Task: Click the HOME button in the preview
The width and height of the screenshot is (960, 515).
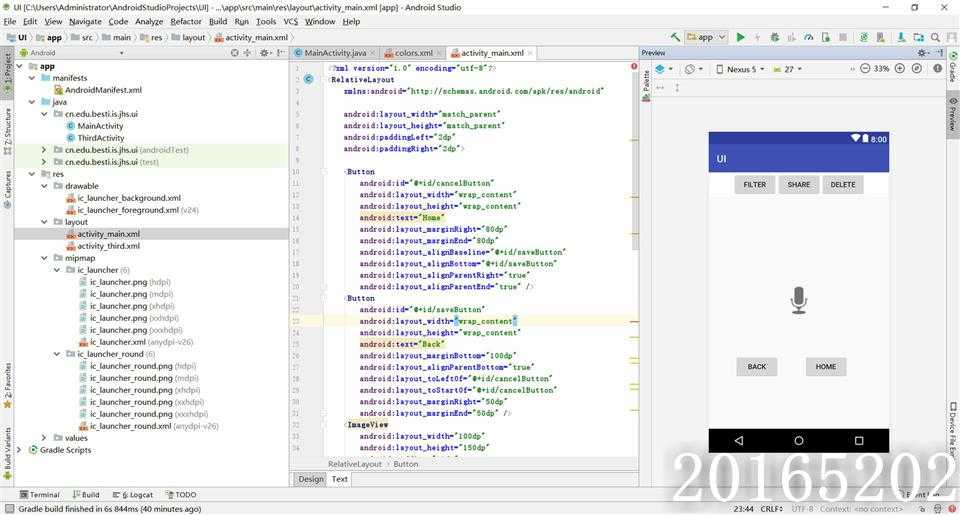Action: point(825,366)
